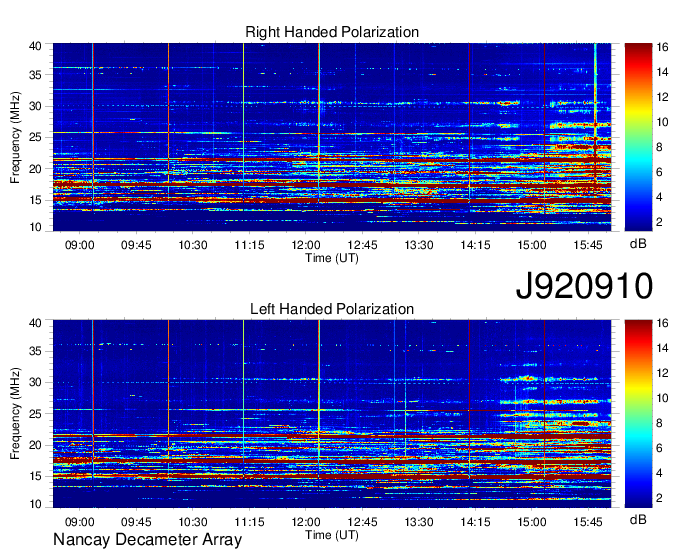
Task: Click the 12:00 time tick of Left Handed plot
Action: (x=306, y=522)
